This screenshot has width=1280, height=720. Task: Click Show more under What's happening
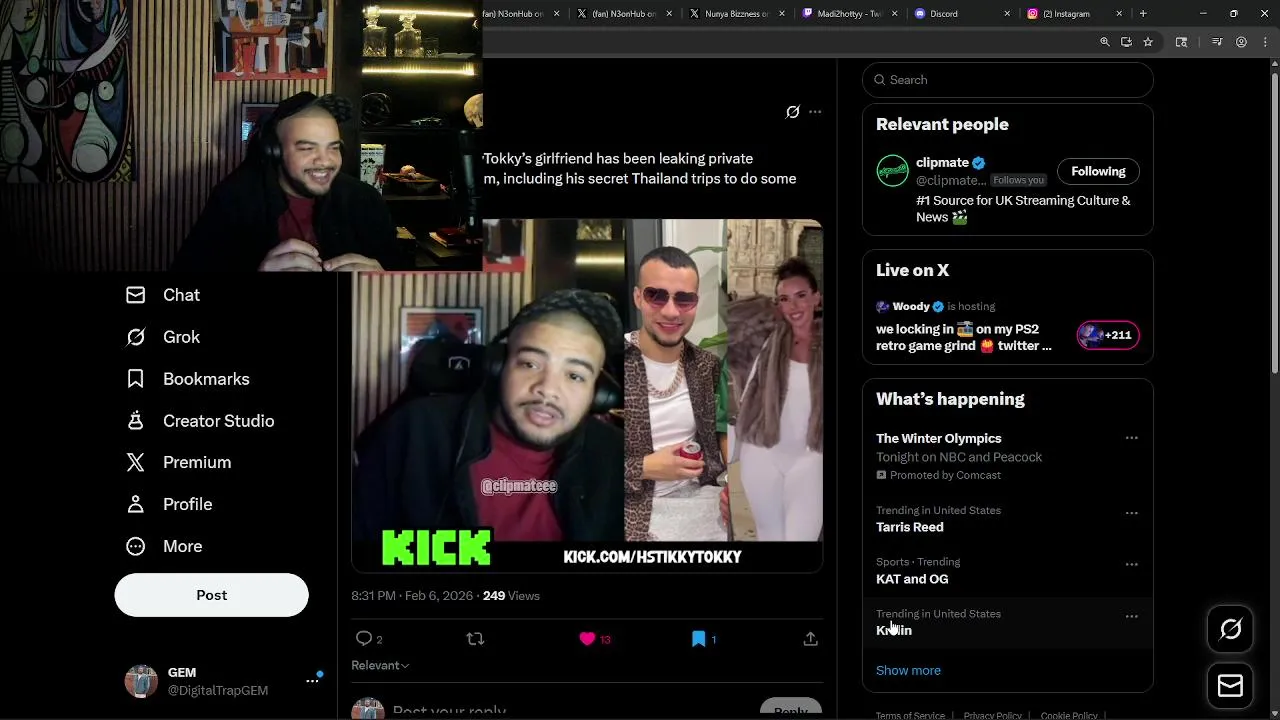point(908,671)
